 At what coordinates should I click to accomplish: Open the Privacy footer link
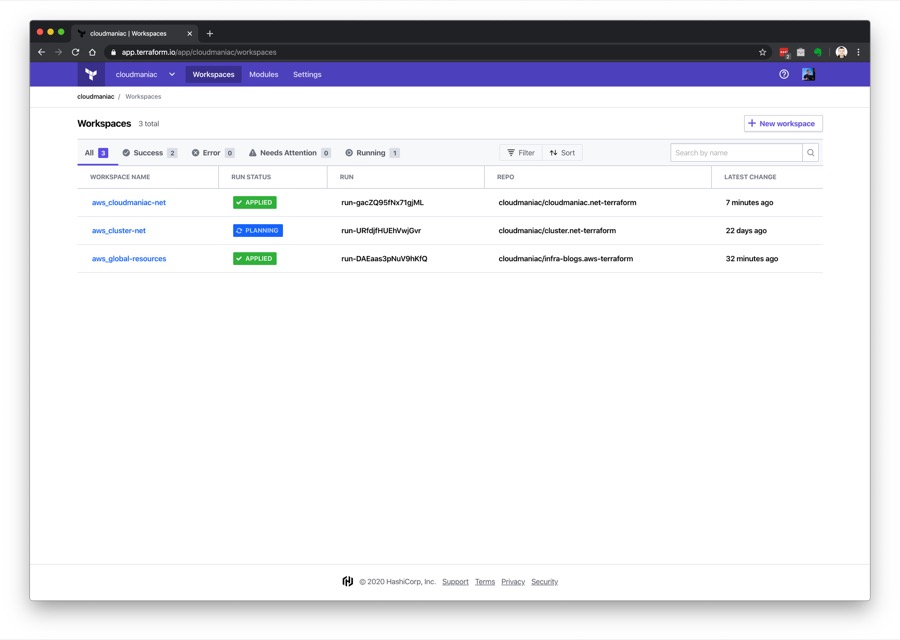[513, 581]
